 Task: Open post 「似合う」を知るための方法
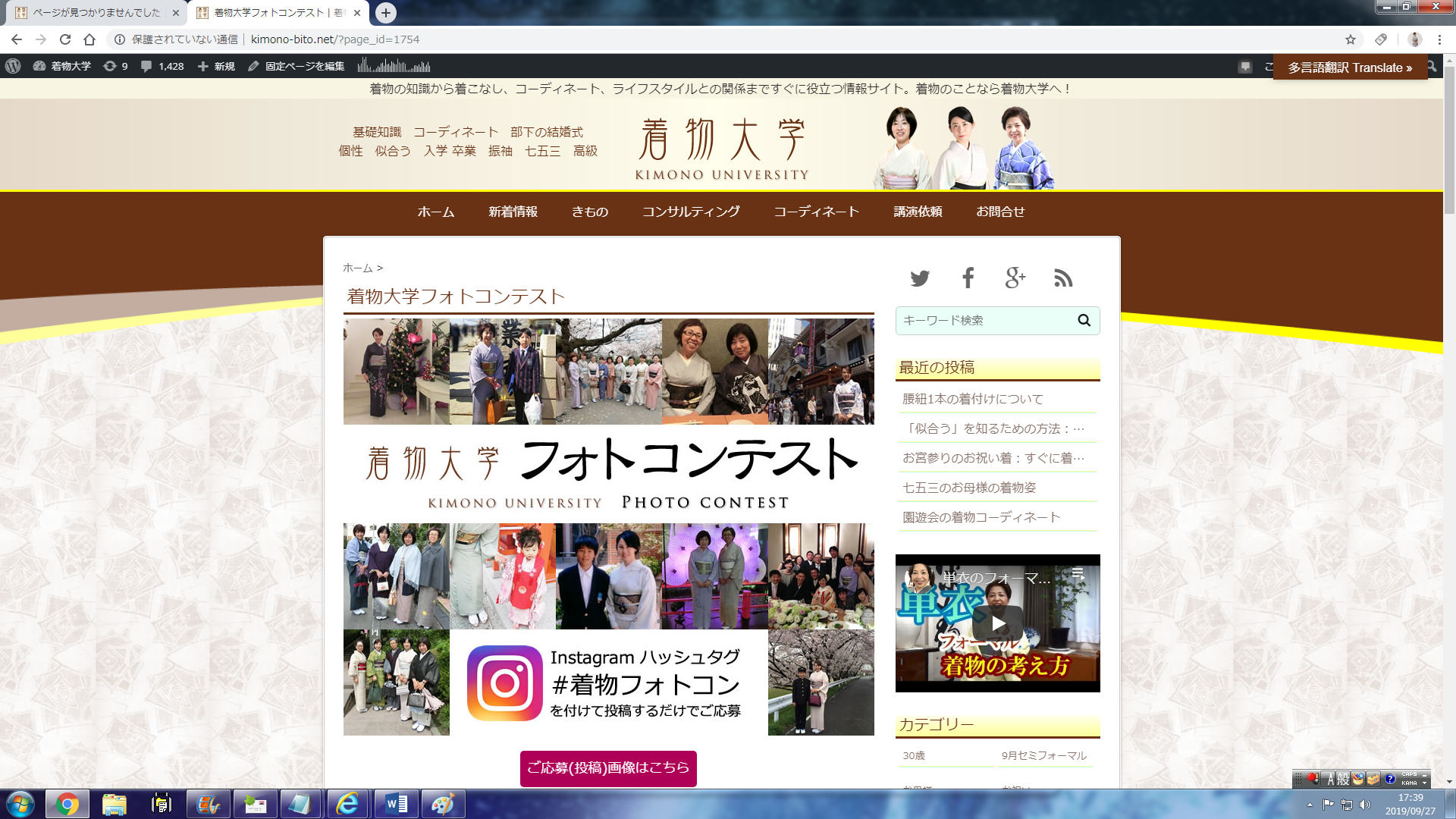993,428
